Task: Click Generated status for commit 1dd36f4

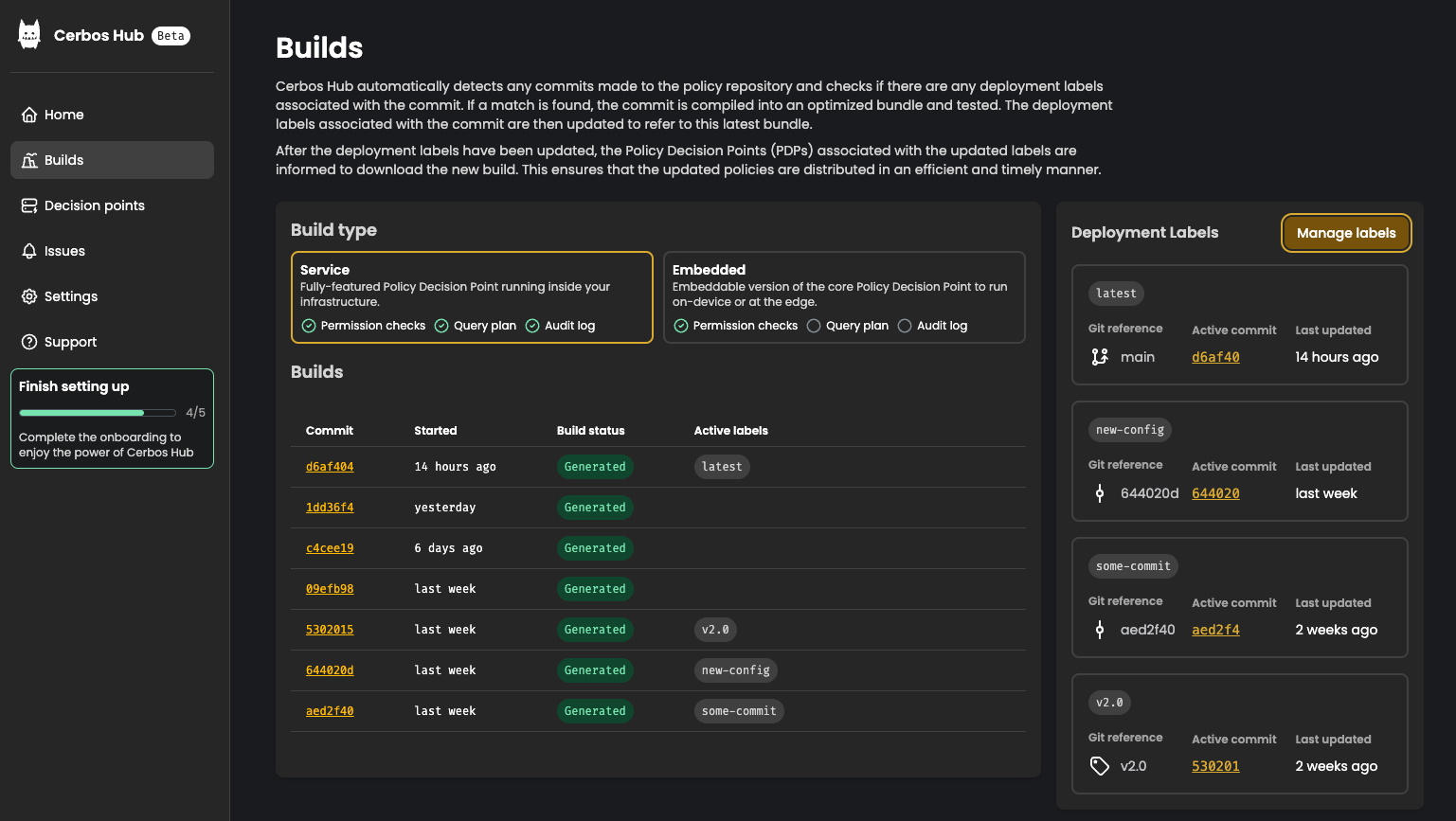Action: click(x=595, y=508)
